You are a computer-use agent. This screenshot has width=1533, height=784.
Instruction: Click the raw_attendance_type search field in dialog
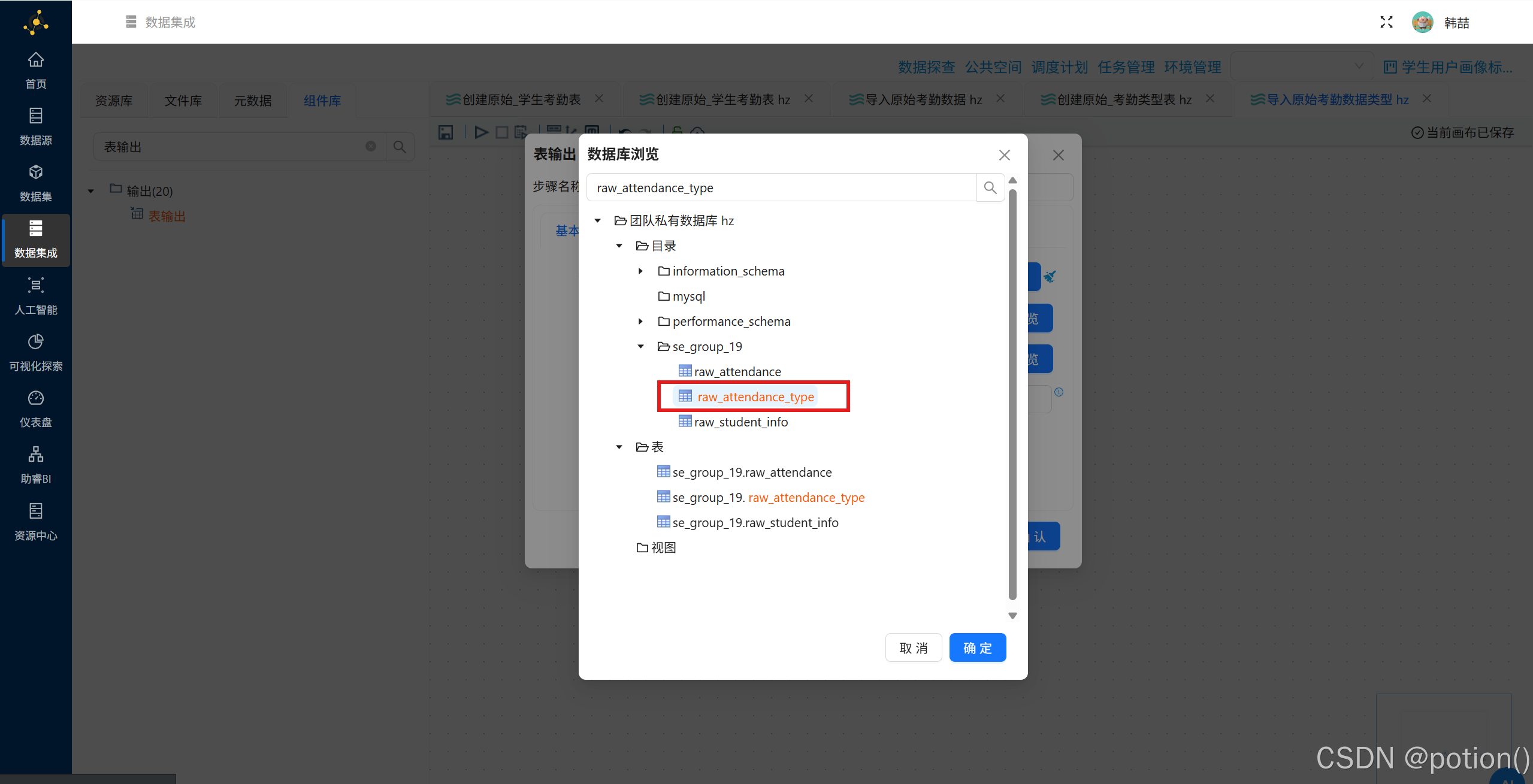pos(782,187)
